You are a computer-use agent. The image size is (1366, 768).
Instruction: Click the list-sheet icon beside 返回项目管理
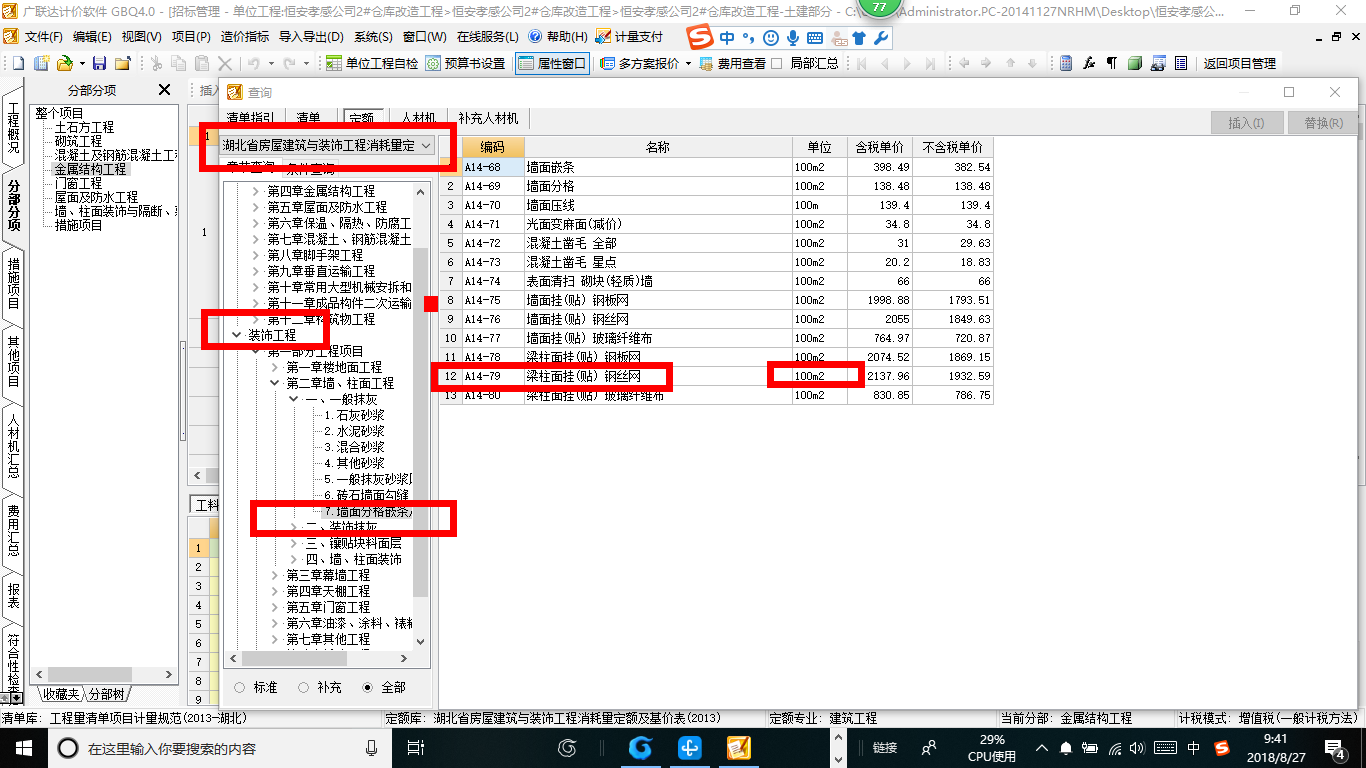pos(1181,63)
